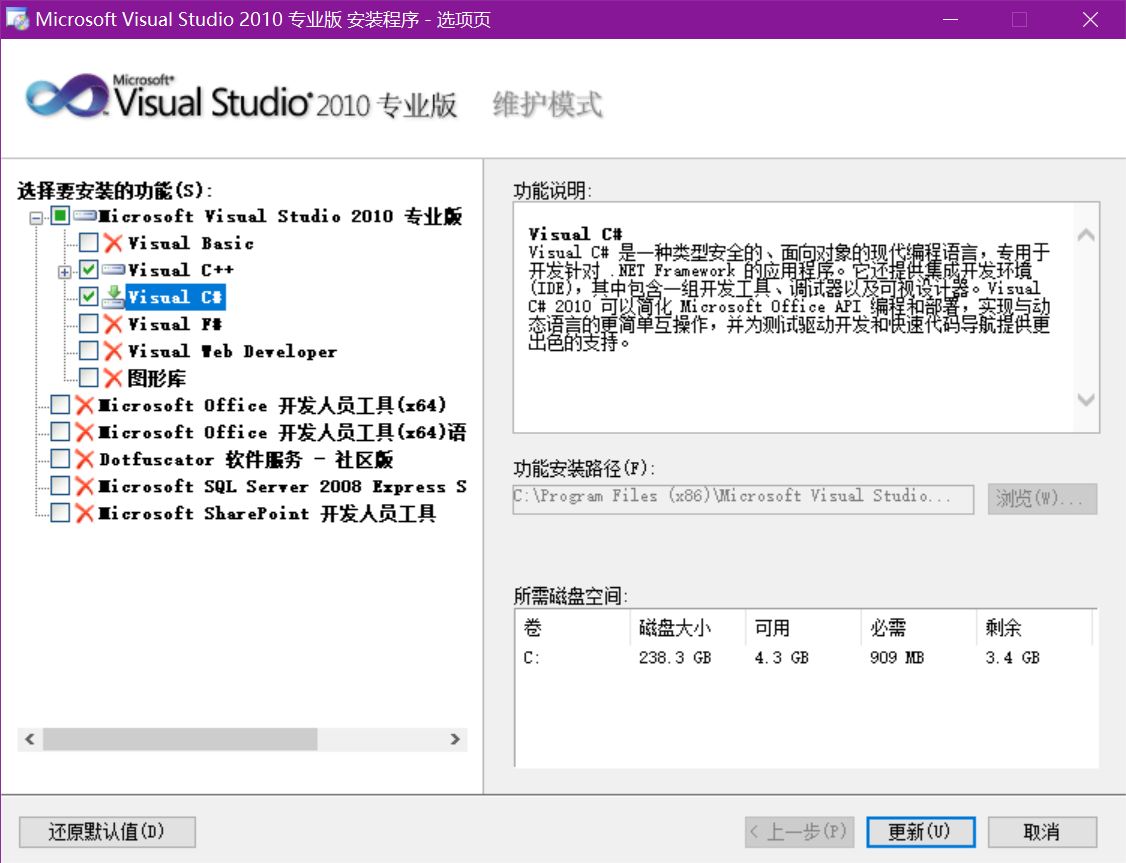Collapse the Microsoft Visual Studio 2010 专业版 node
Image resolution: width=1126 pixels, height=863 pixels.
point(36,217)
